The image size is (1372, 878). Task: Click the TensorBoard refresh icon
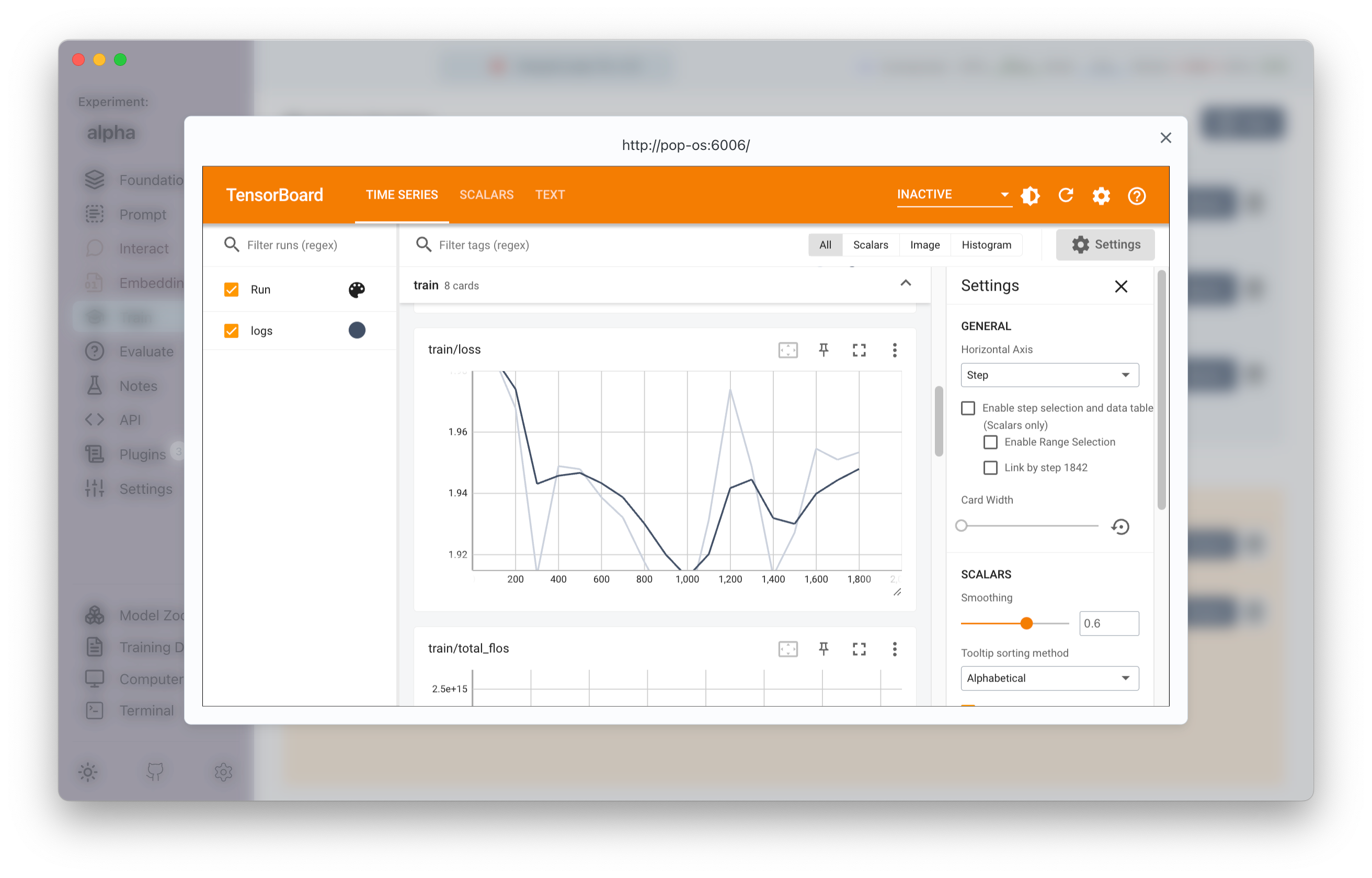(1065, 195)
